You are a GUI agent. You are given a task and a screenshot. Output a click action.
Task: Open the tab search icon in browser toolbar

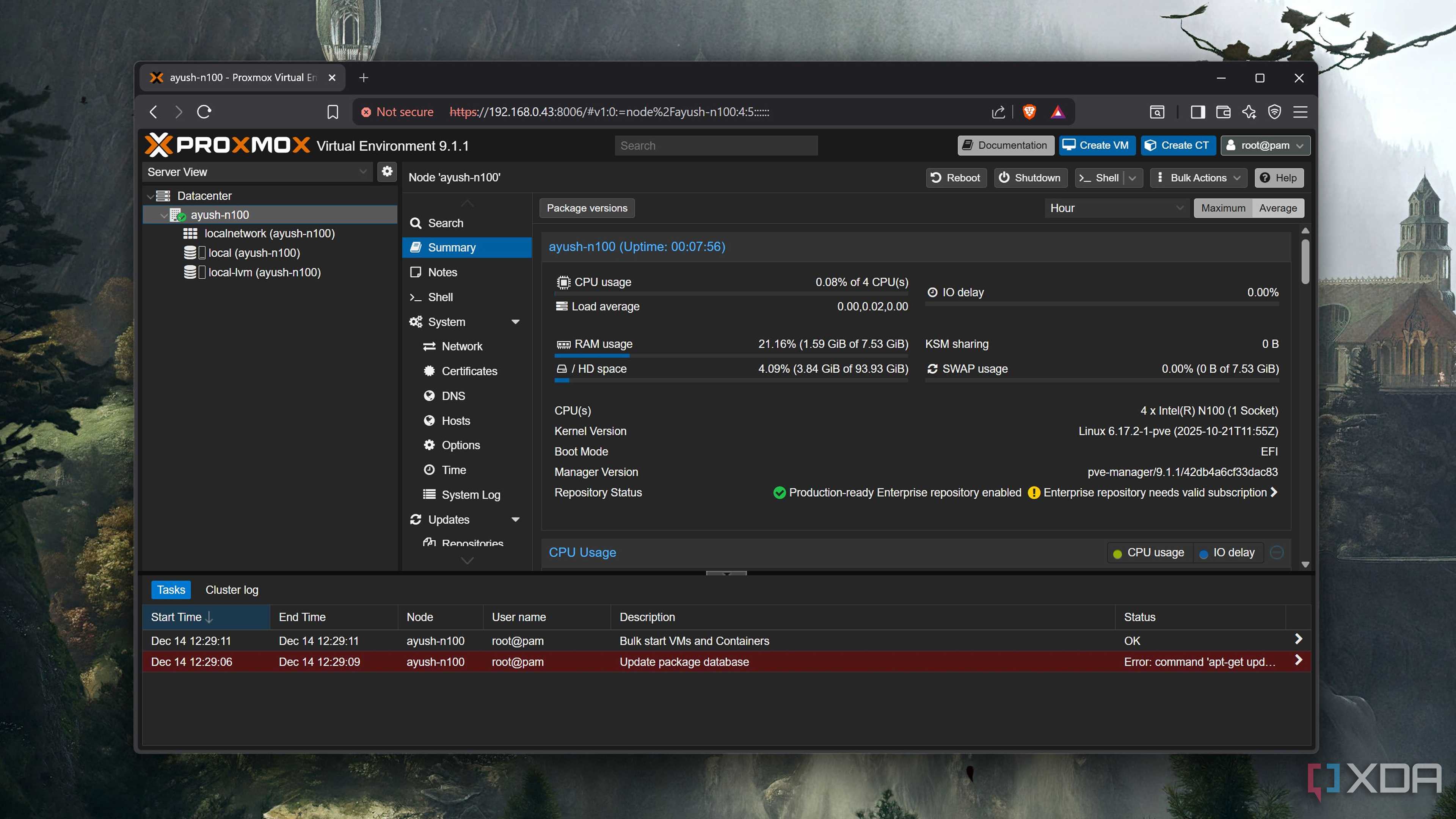1157,112
